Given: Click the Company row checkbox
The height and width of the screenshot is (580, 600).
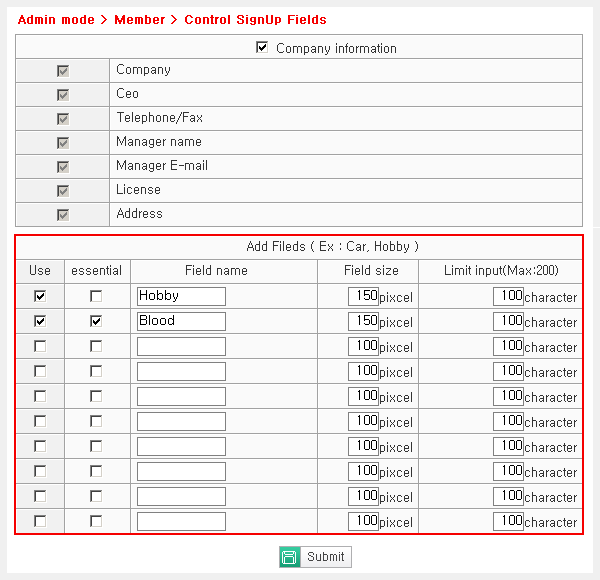Looking at the screenshot, I should click(x=63, y=71).
